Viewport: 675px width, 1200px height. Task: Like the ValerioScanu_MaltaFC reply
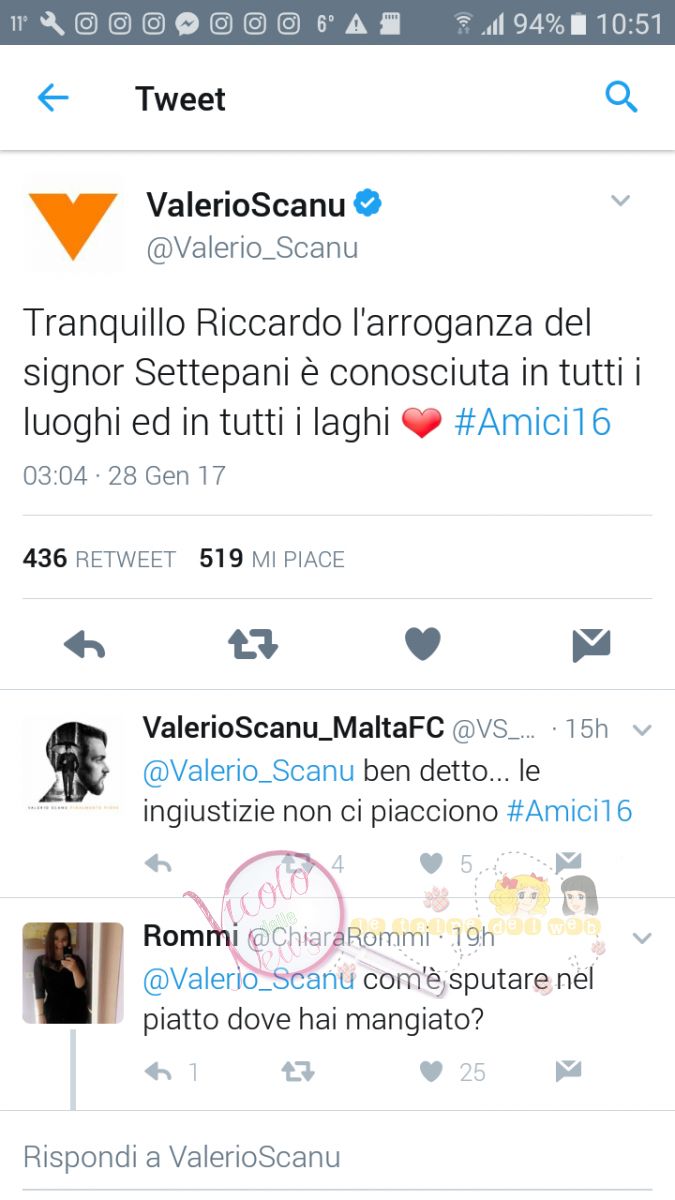[x=431, y=864]
